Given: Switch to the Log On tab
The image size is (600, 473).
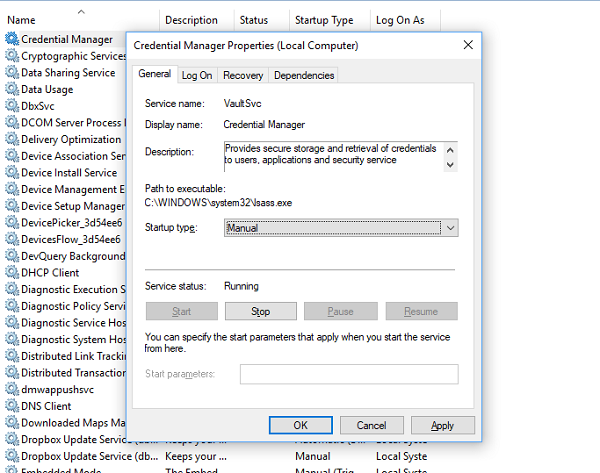Looking at the screenshot, I should click(x=197, y=75).
